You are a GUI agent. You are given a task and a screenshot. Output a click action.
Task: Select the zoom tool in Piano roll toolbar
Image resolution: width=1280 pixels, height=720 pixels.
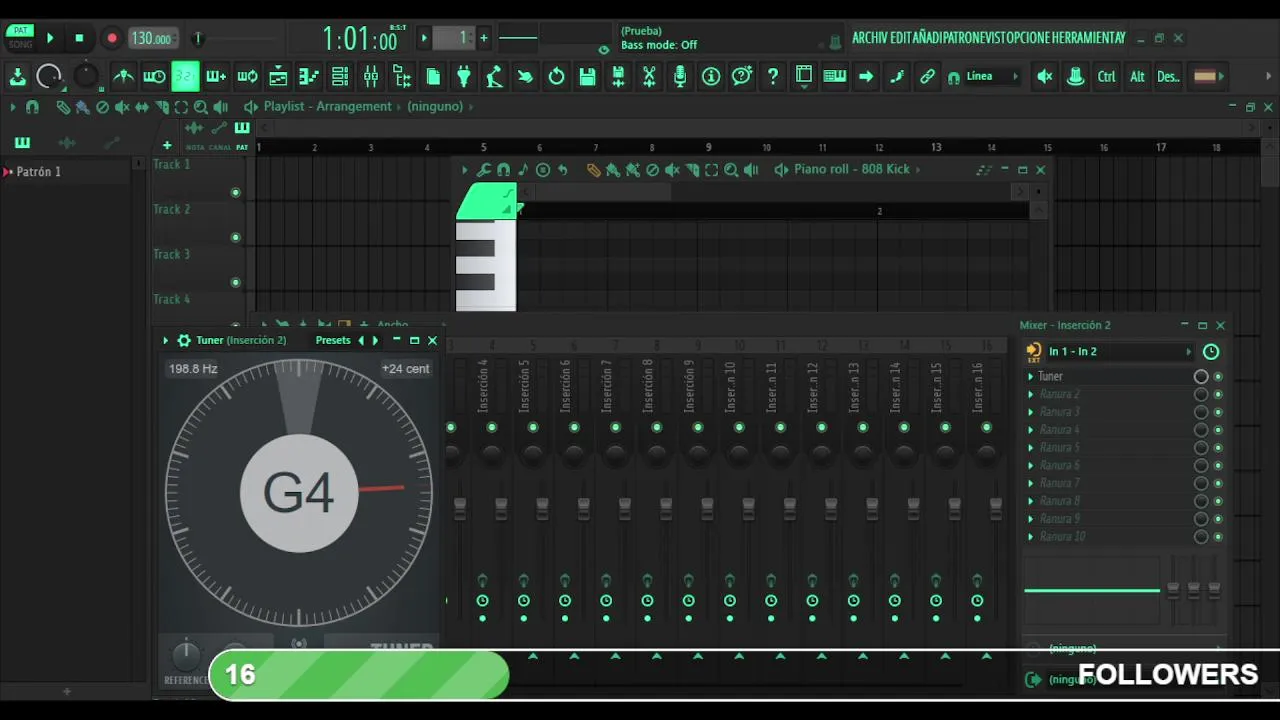point(731,170)
